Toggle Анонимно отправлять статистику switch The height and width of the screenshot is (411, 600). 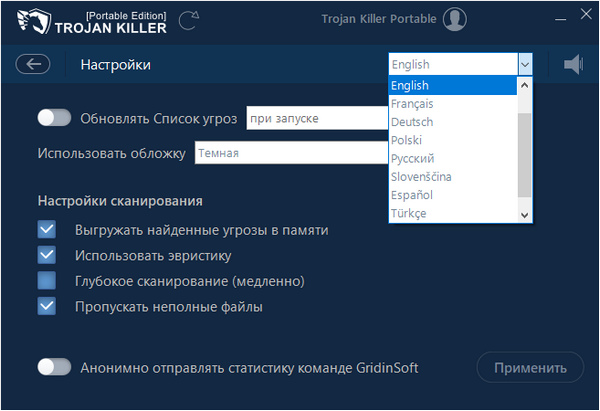pos(54,367)
